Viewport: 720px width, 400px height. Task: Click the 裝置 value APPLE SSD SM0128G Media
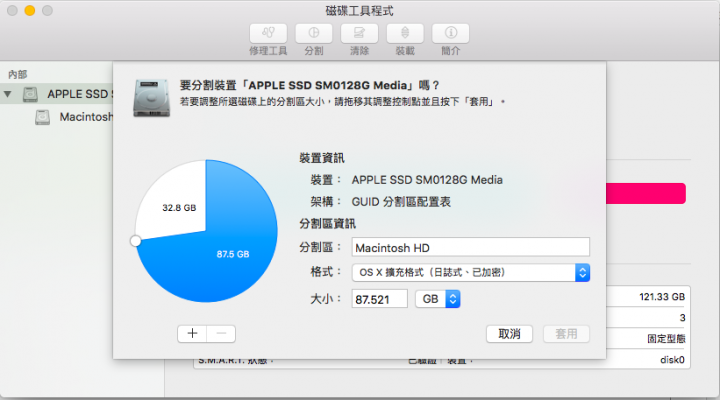click(x=427, y=180)
